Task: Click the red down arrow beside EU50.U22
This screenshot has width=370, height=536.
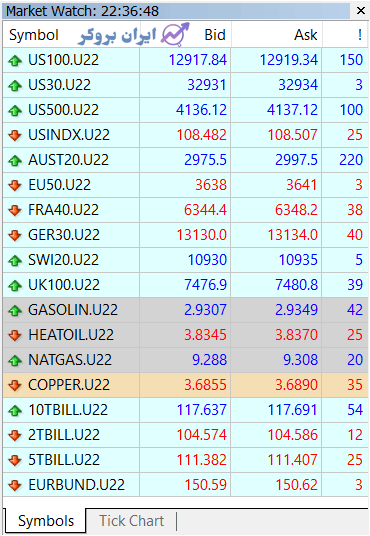Action: point(15,185)
